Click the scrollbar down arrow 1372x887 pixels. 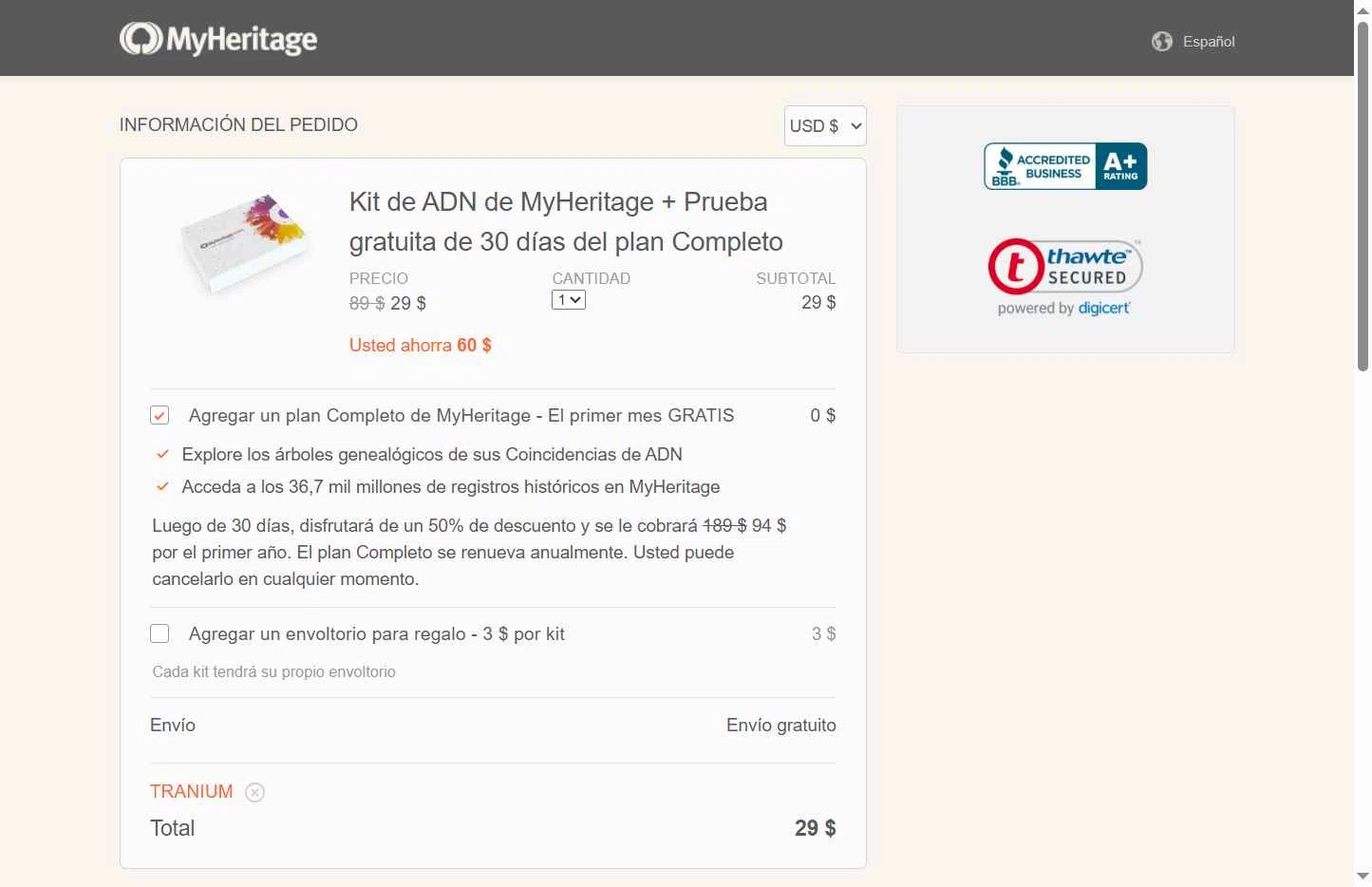coord(1363,877)
